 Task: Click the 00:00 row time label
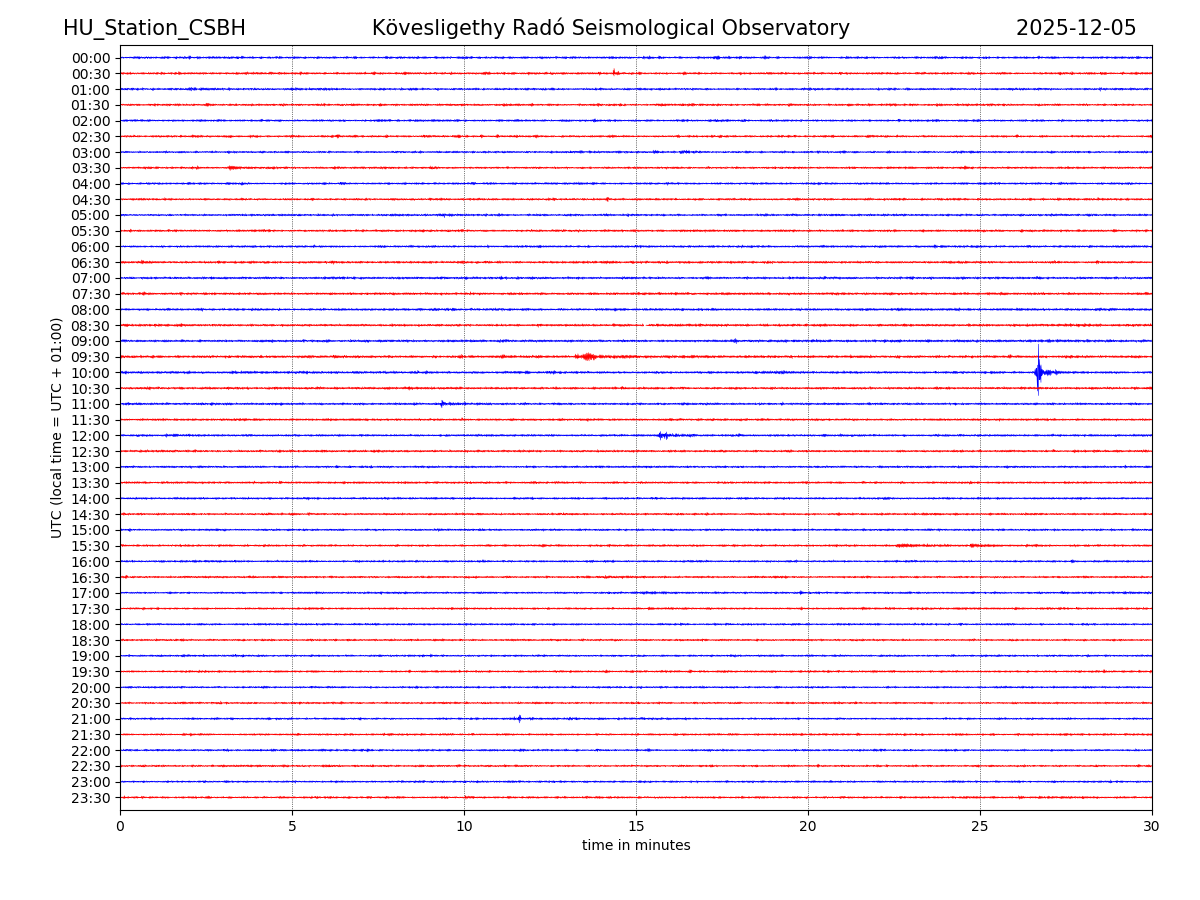point(91,58)
